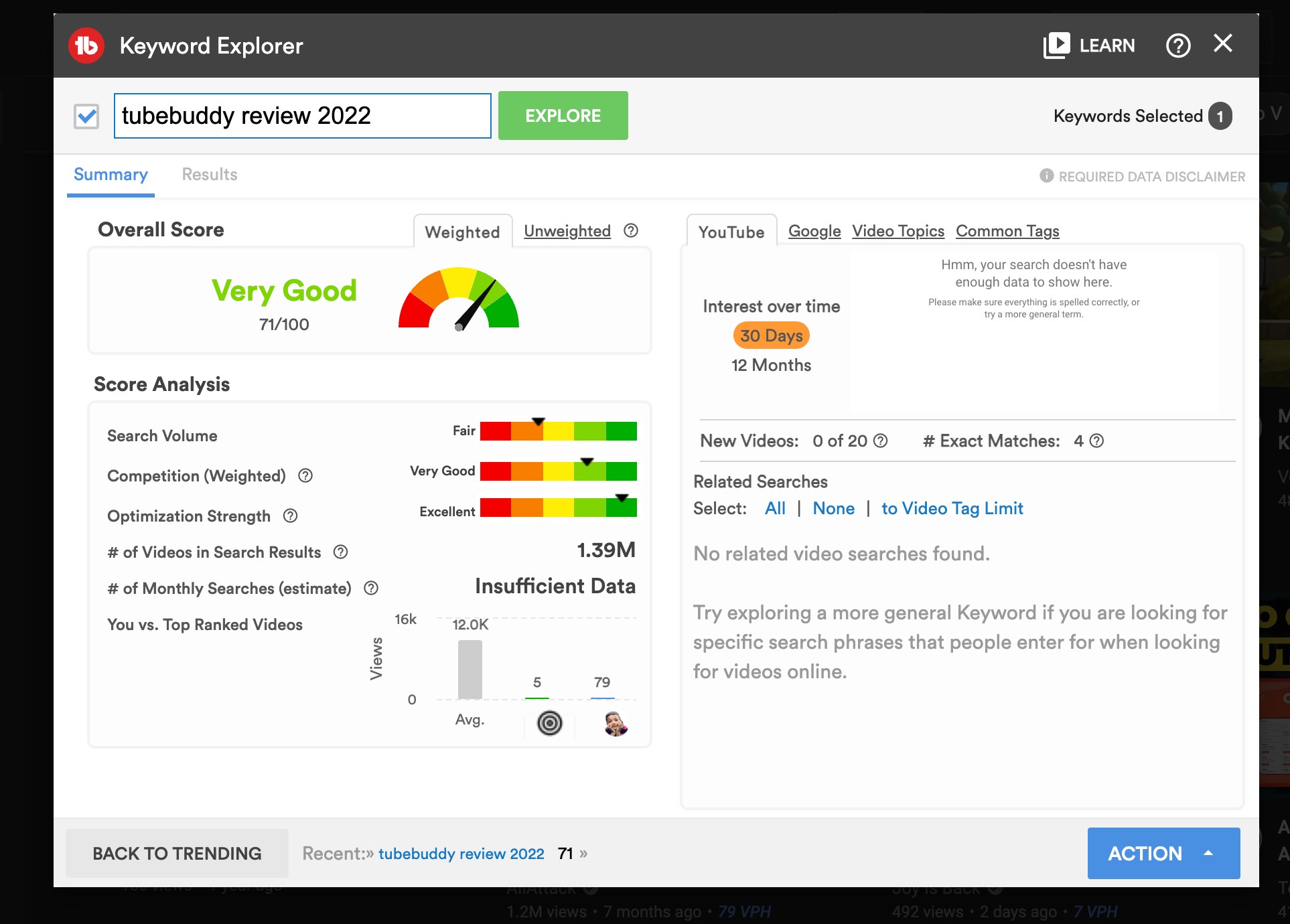Click the Insufficient Data value
This screenshot has height=924, width=1290.
click(x=555, y=586)
